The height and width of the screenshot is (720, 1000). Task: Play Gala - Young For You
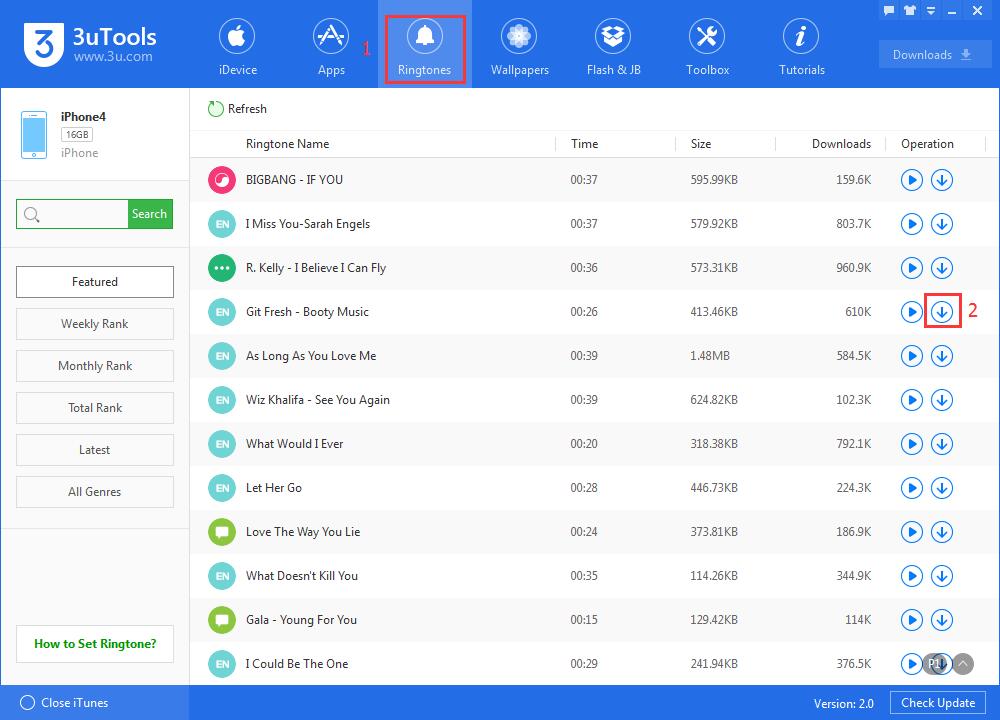coord(912,620)
